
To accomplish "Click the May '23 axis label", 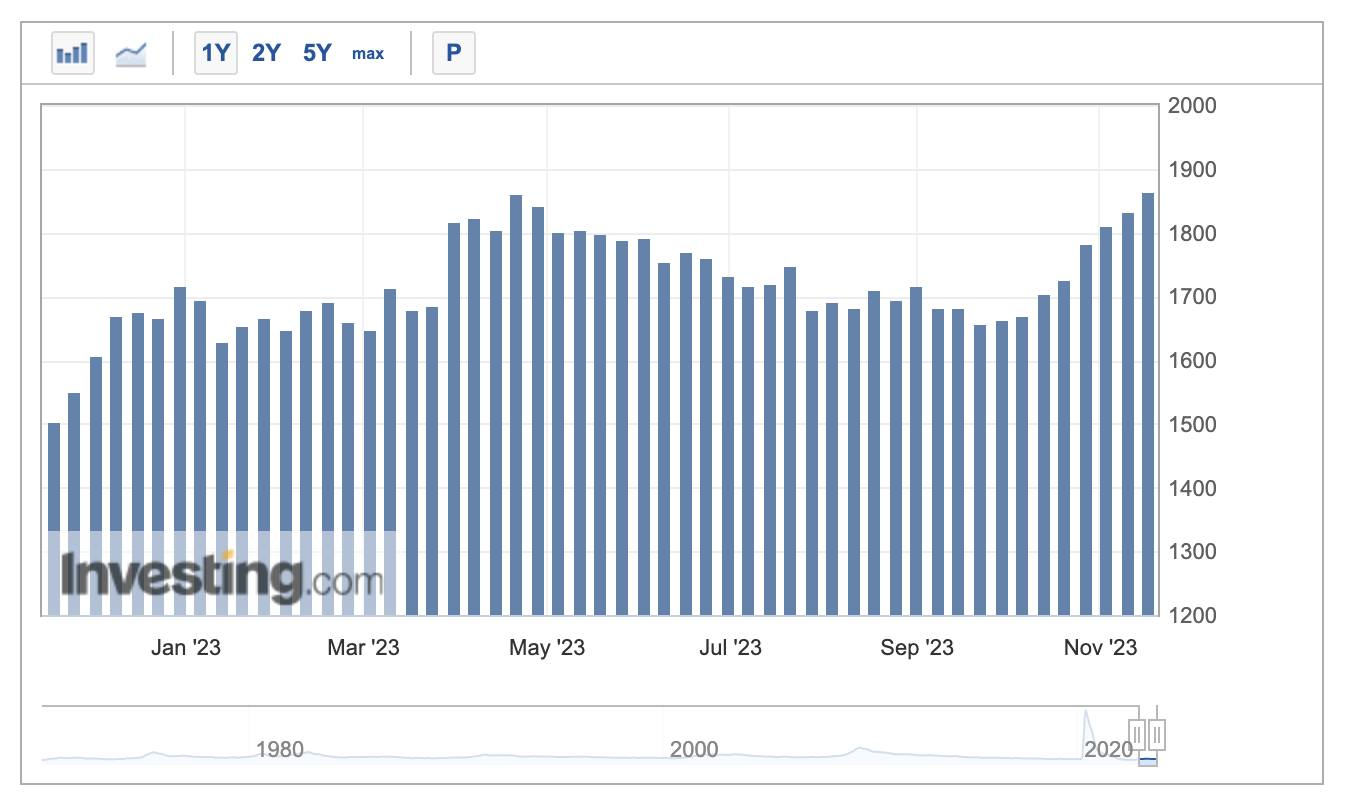I will [x=547, y=648].
